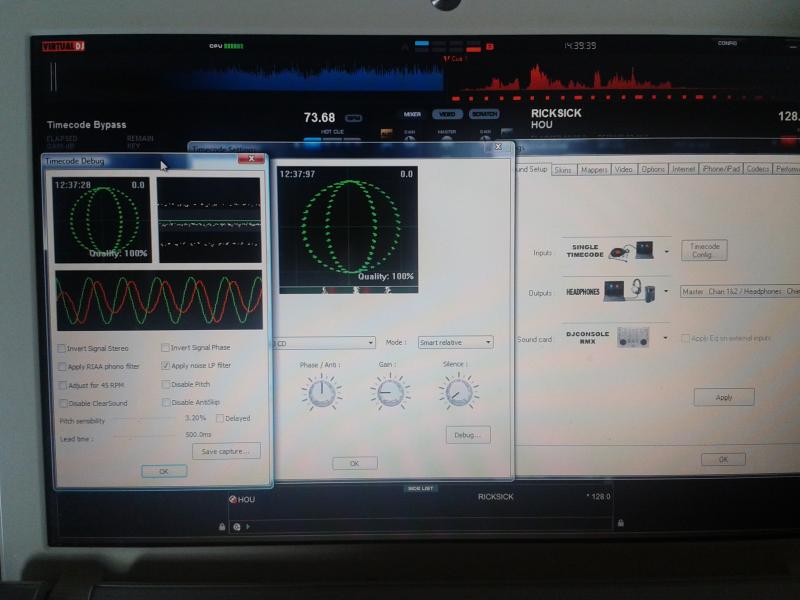Open the Video settings tab
The image size is (800, 600).
click(x=623, y=169)
